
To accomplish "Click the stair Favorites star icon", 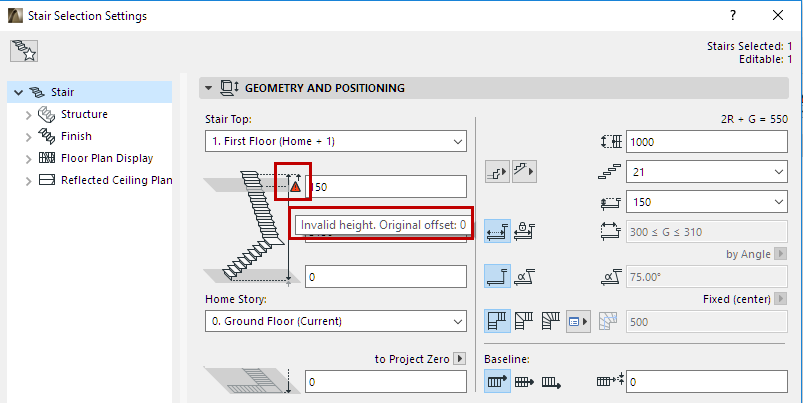I will coord(23,51).
